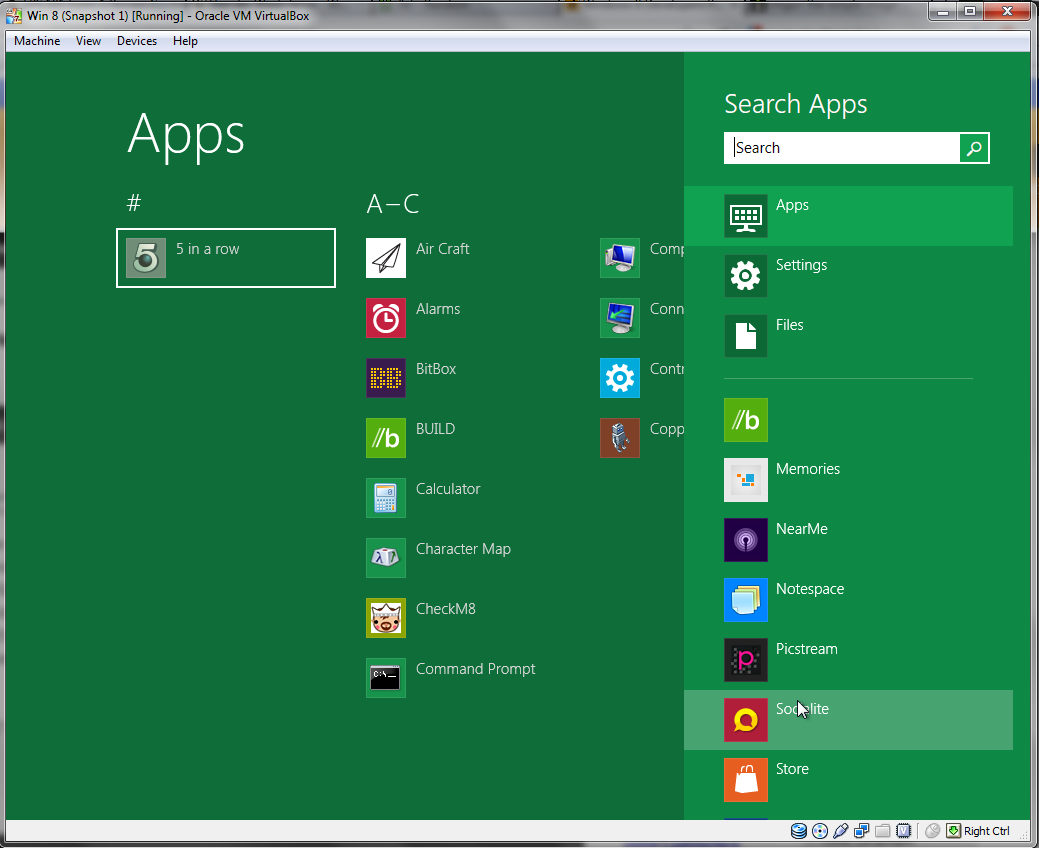Open the Control Panel gear icon

620,378
